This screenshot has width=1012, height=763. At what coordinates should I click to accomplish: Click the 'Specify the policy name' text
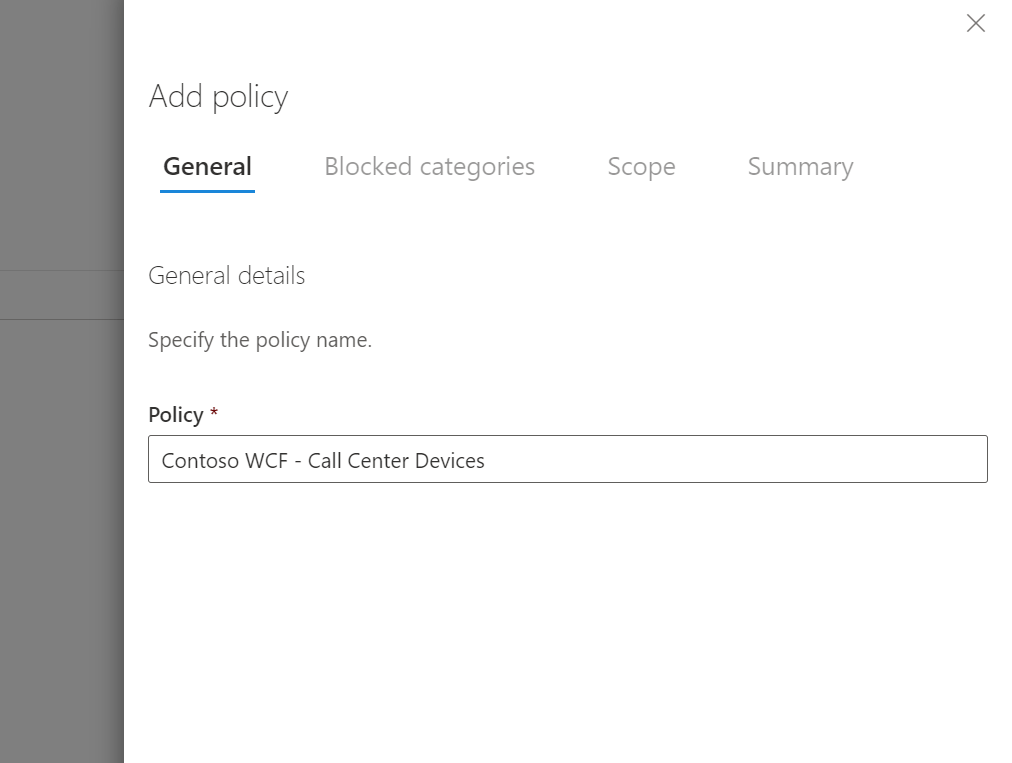(260, 339)
